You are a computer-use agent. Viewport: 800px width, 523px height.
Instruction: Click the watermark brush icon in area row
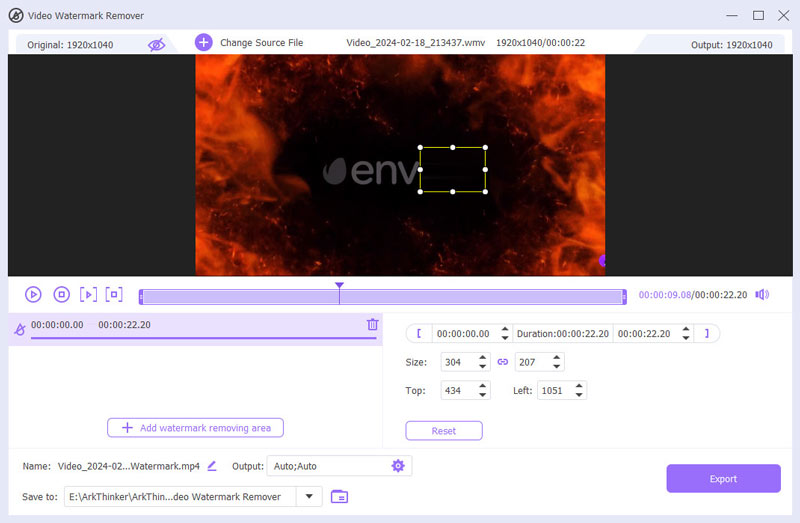19,329
